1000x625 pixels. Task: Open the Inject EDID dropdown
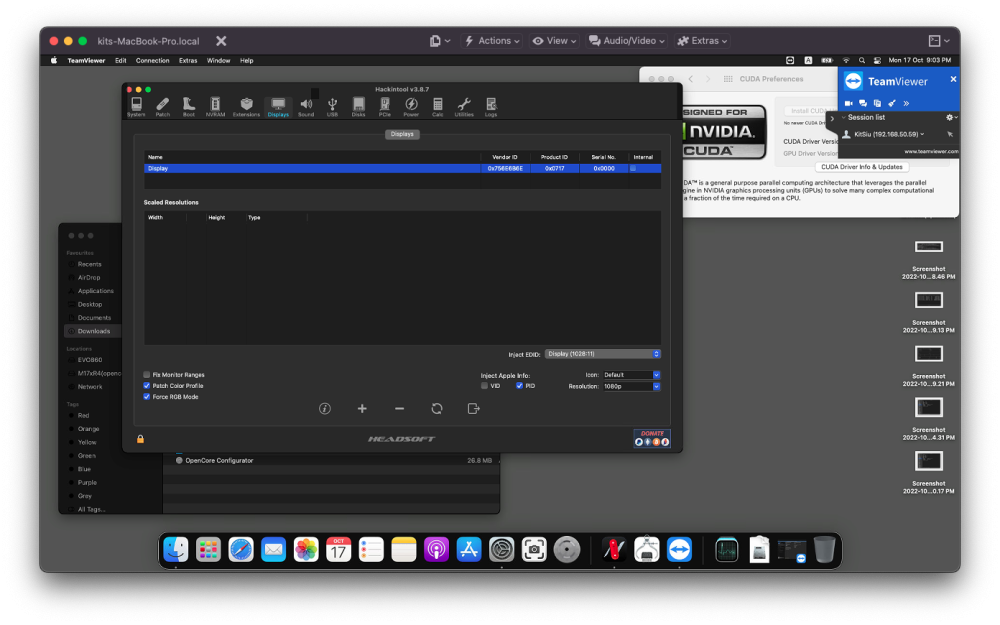(x=603, y=354)
